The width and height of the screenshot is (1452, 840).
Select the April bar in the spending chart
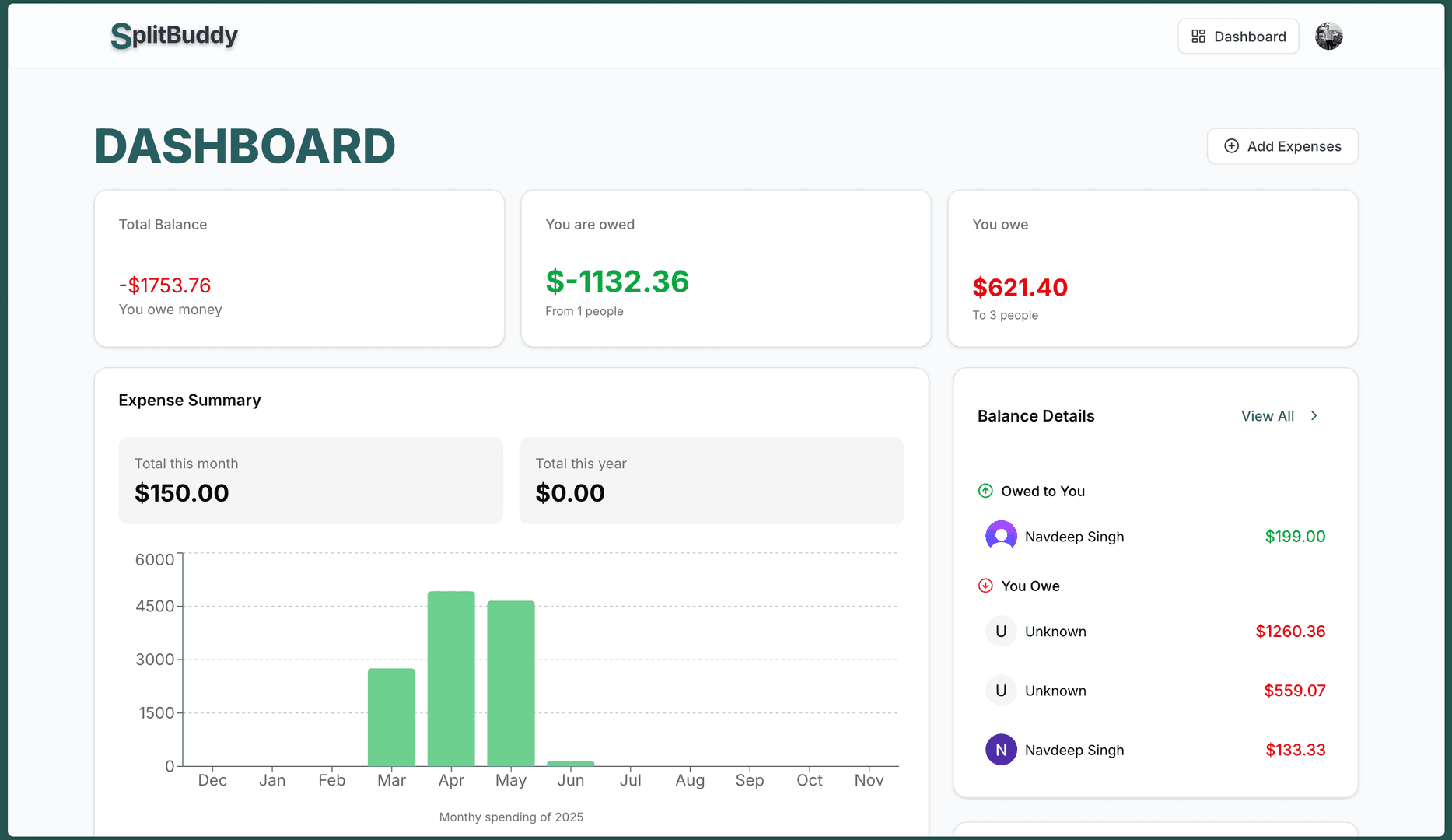(451, 678)
